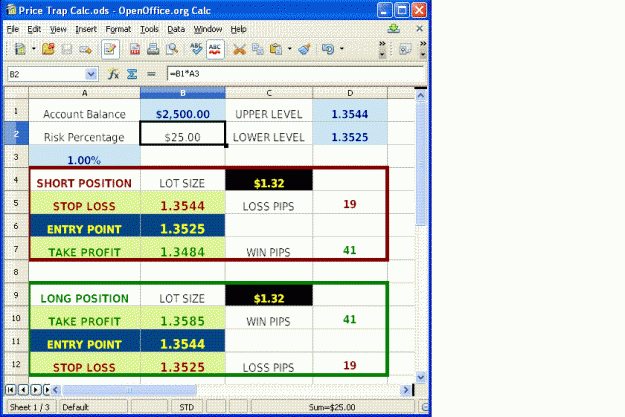
Task: Click the vertical scrollbar down arrow
Action: tap(421, 377)
